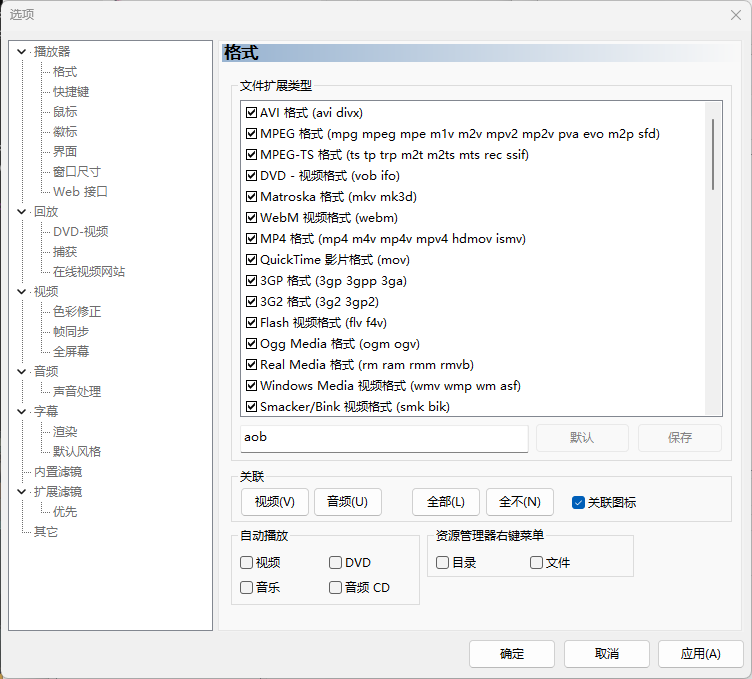This screenshot has height=679, width=752.
Task: Open the 窗口尺寸 settings page
Action: tap(77, 172)
